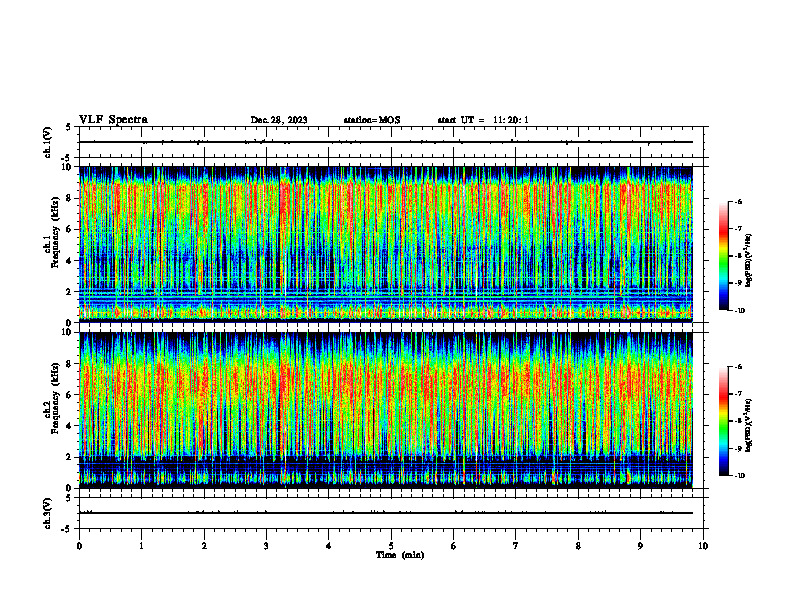Click the ch.2 spectrogram color bar
Image resolution: width=792 pixels, height=612 pixels.
(723, 421)
